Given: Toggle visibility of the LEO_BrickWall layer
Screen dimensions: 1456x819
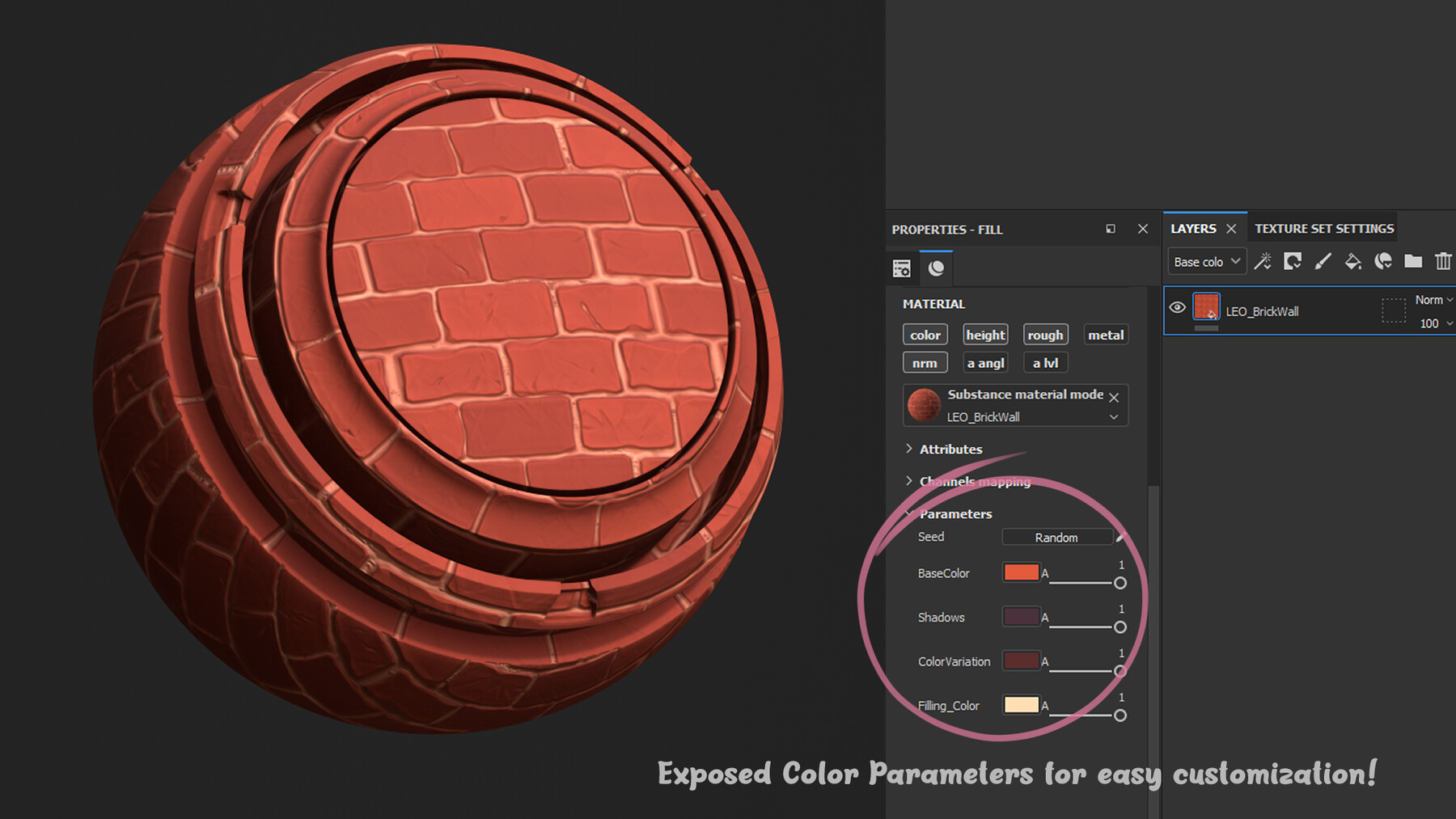Looking at the screenshot, I should click(x=1178, y=307).
